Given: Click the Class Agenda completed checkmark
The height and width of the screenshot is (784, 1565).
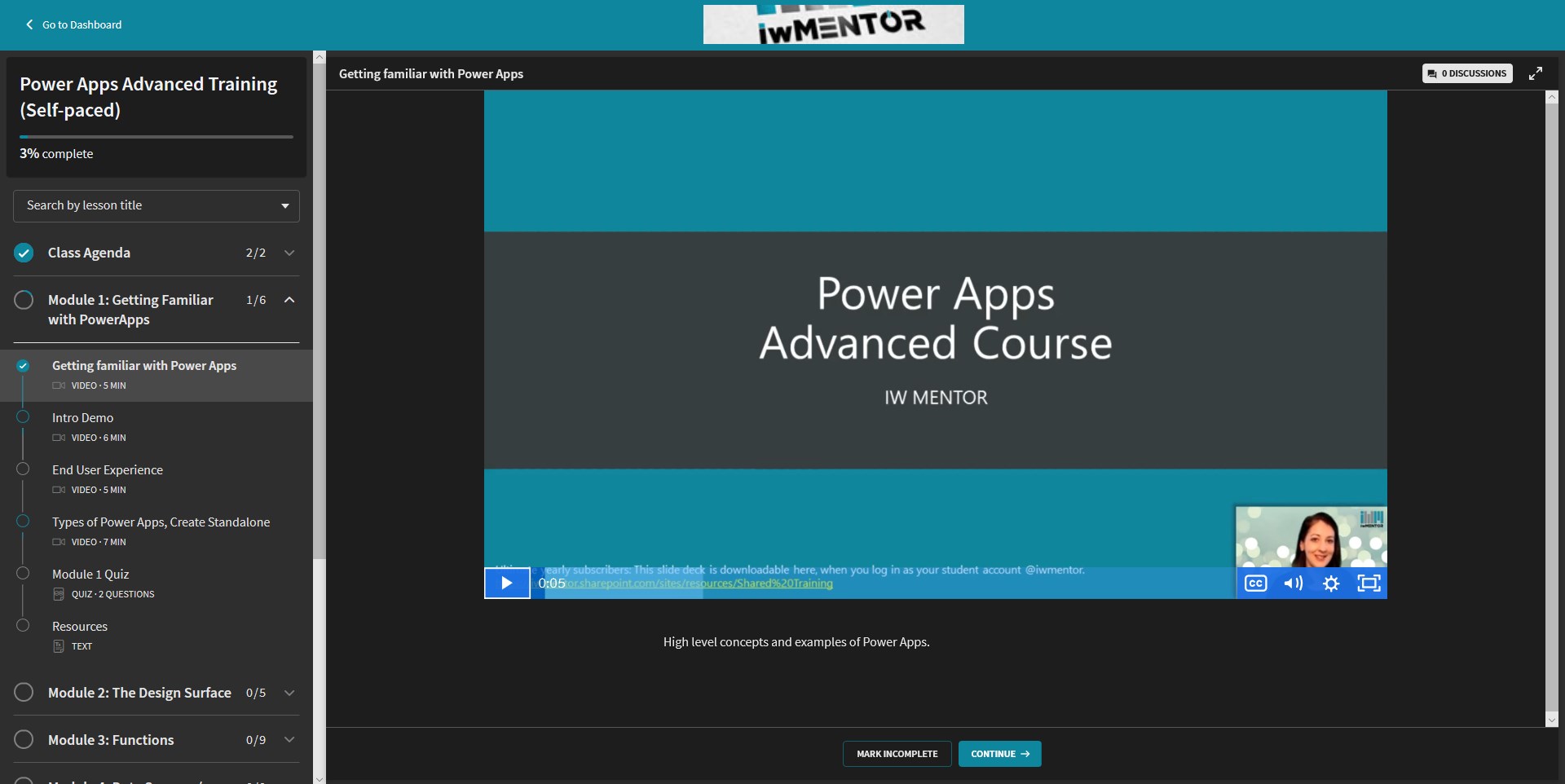Looking at the screenshot, I should [x=24, y=253].
